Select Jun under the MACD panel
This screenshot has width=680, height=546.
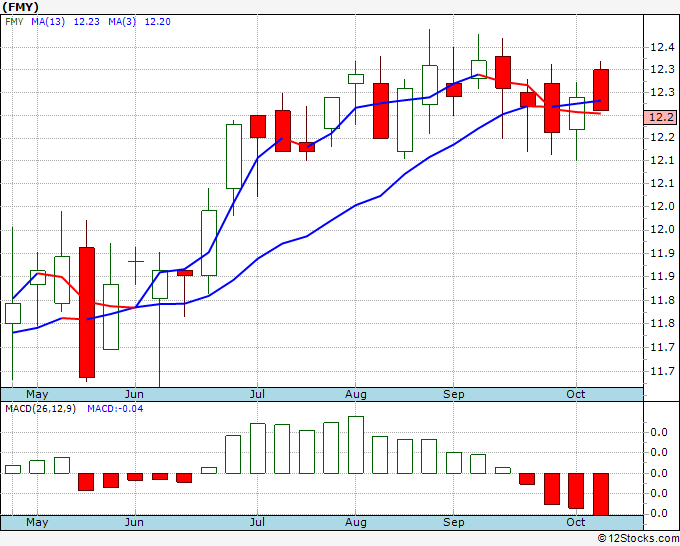point(134,522)
